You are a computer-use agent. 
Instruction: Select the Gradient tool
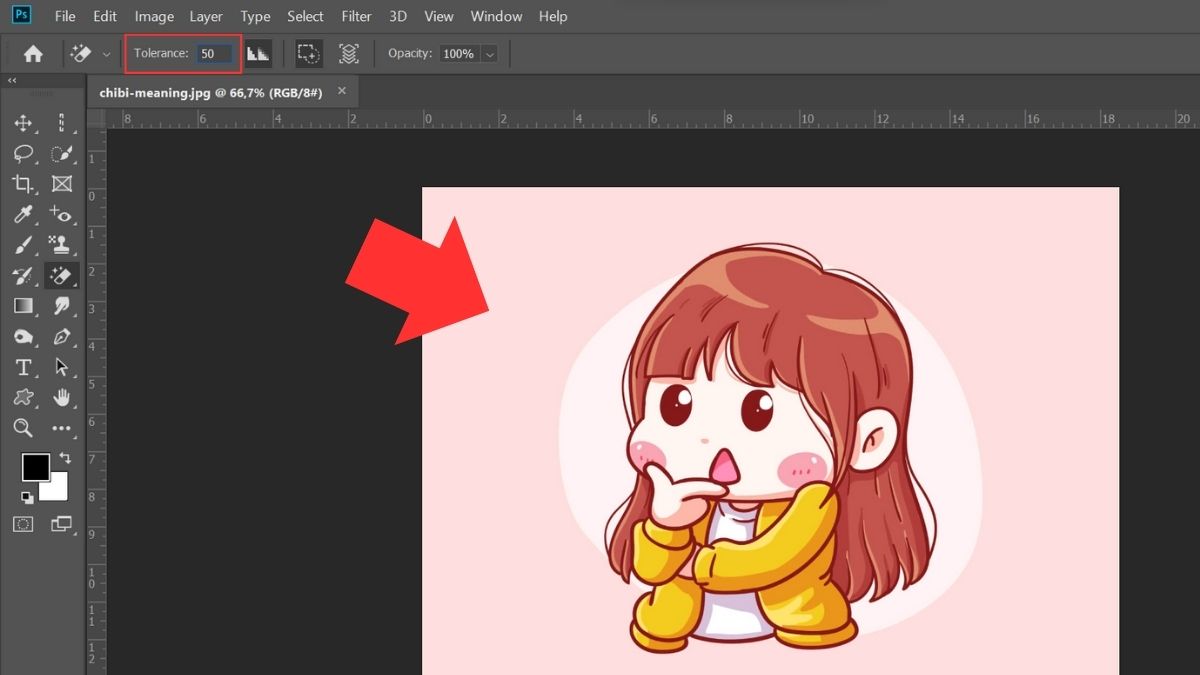22,306
